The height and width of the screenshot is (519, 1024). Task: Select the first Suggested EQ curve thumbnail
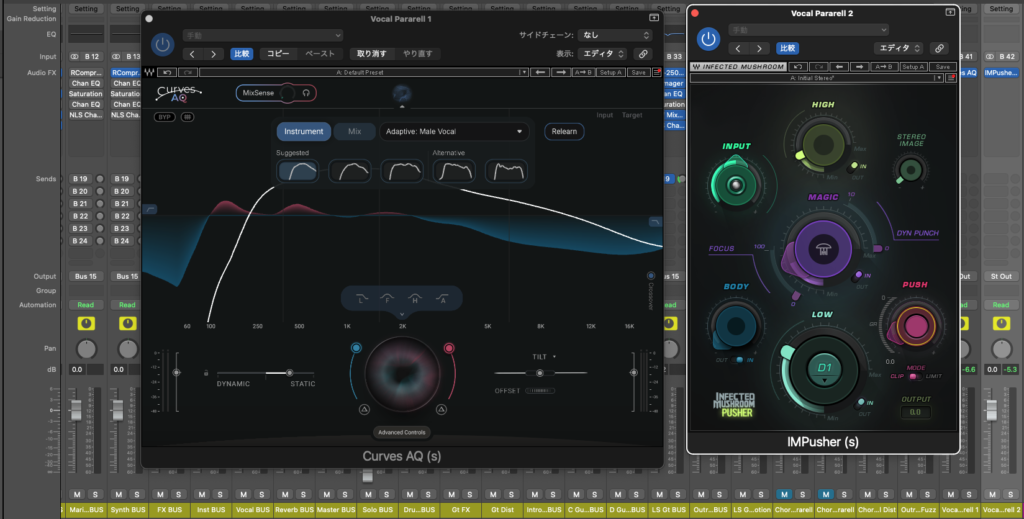[297, 171]
